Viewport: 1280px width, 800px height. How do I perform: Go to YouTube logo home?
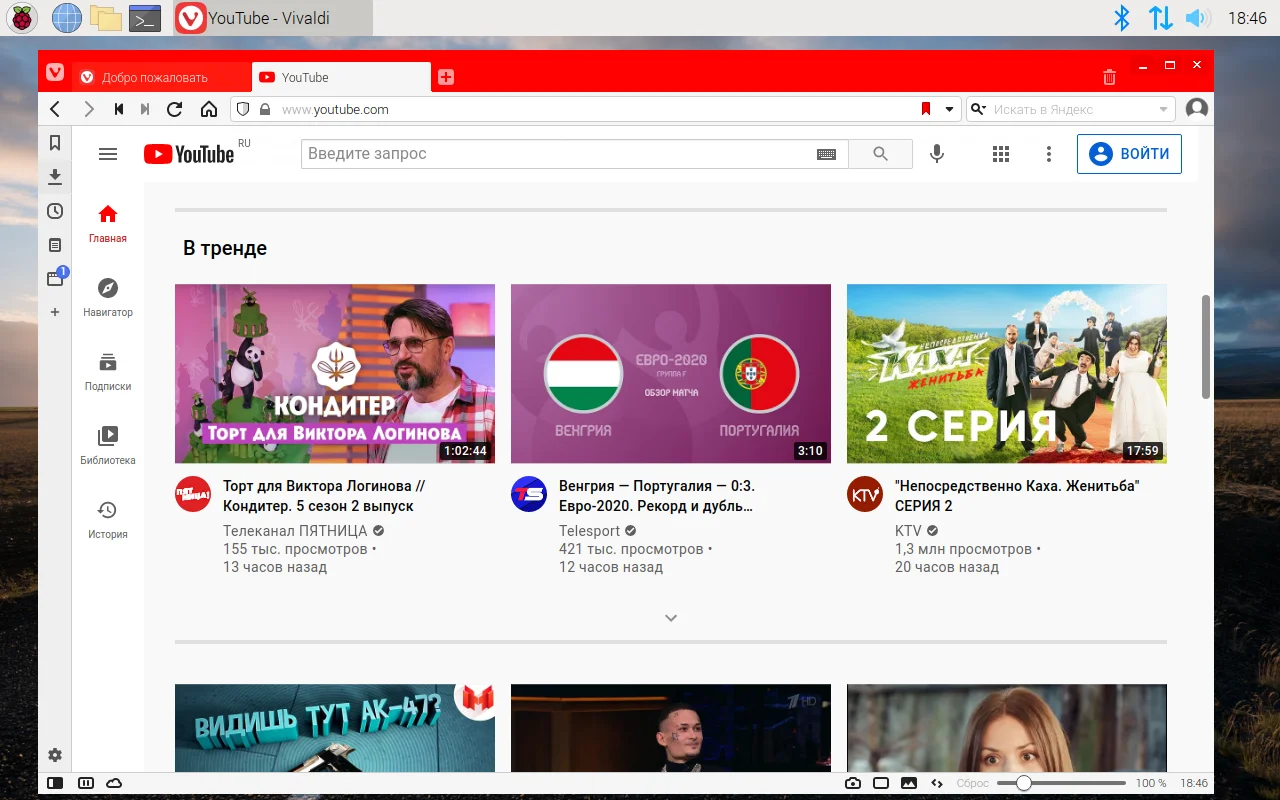coord(189,154)
